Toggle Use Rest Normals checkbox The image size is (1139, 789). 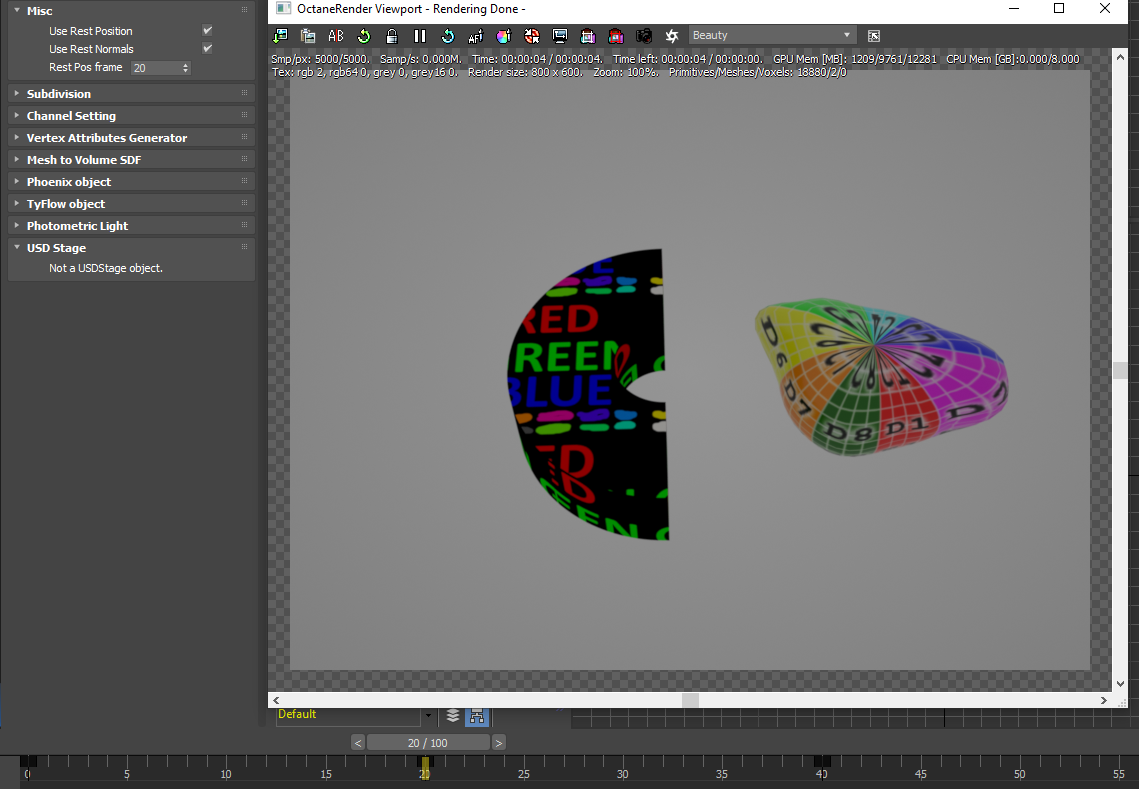coord(208,49)
